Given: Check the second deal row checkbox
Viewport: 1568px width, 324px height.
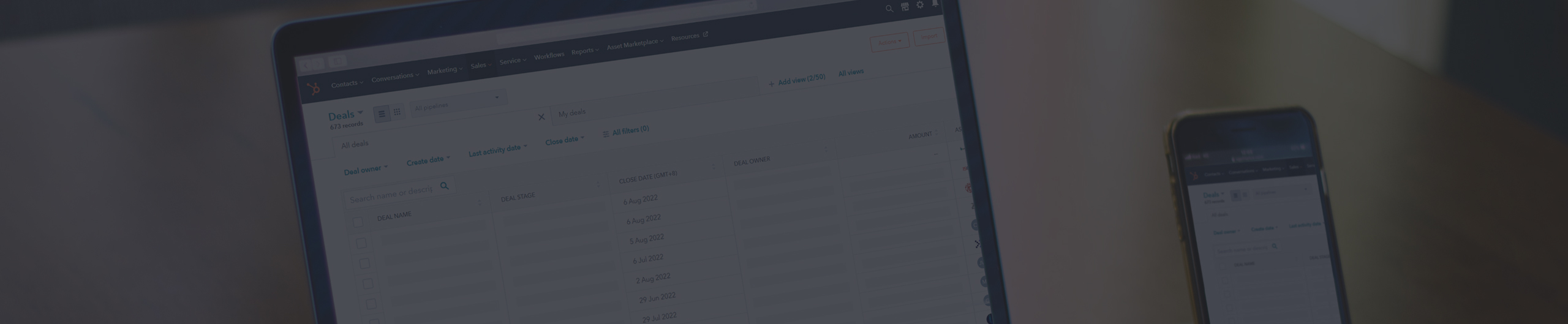Looking at the screenshot, I should 364,263.
